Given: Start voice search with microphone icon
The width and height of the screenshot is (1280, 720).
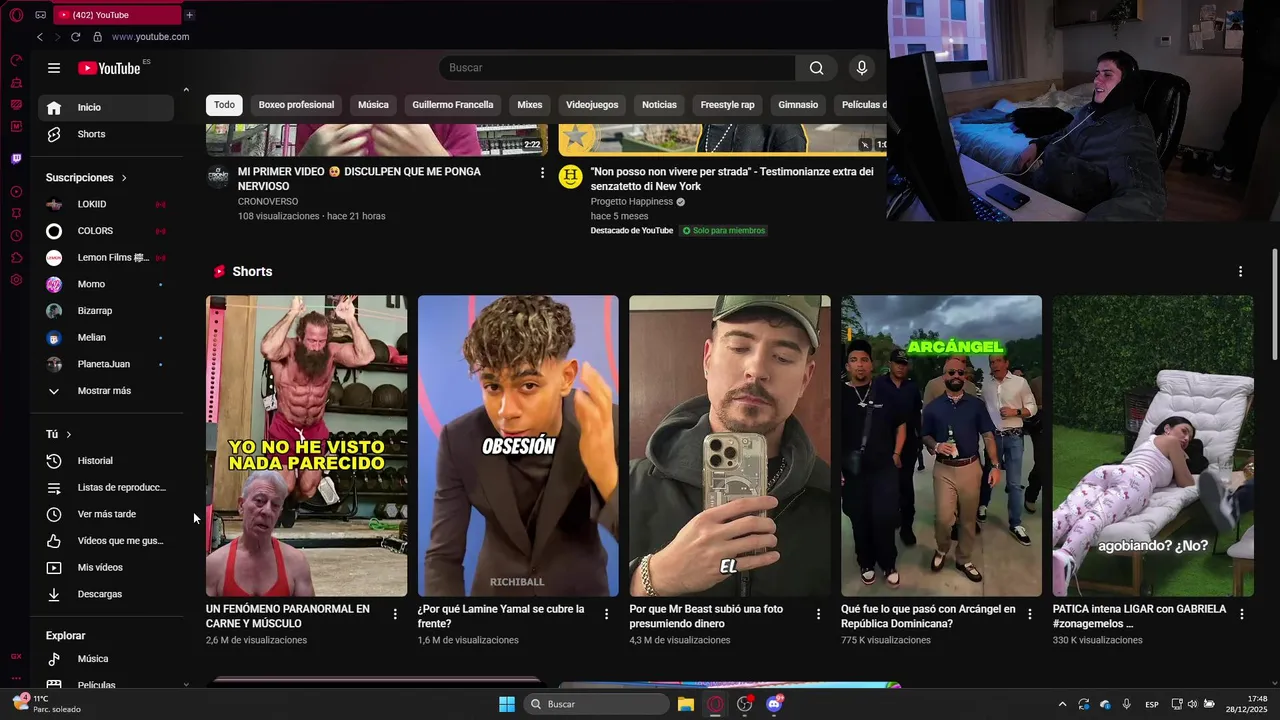Looking at the screenshot, I should click(862, 68).
